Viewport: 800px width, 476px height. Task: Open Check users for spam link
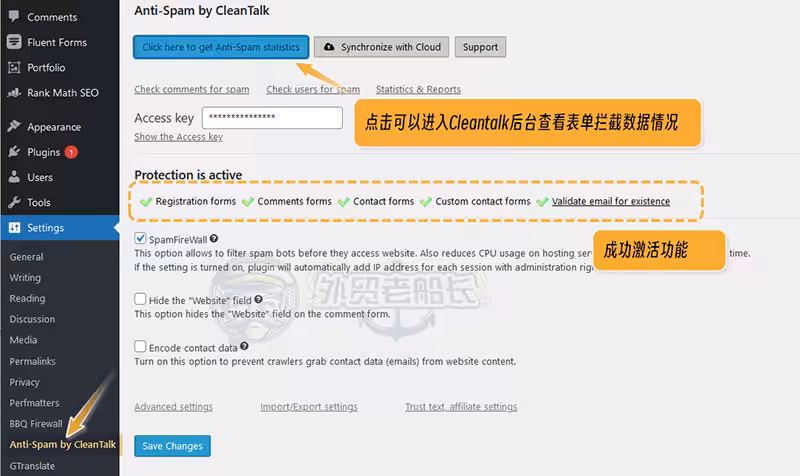[x=313, y=89]
